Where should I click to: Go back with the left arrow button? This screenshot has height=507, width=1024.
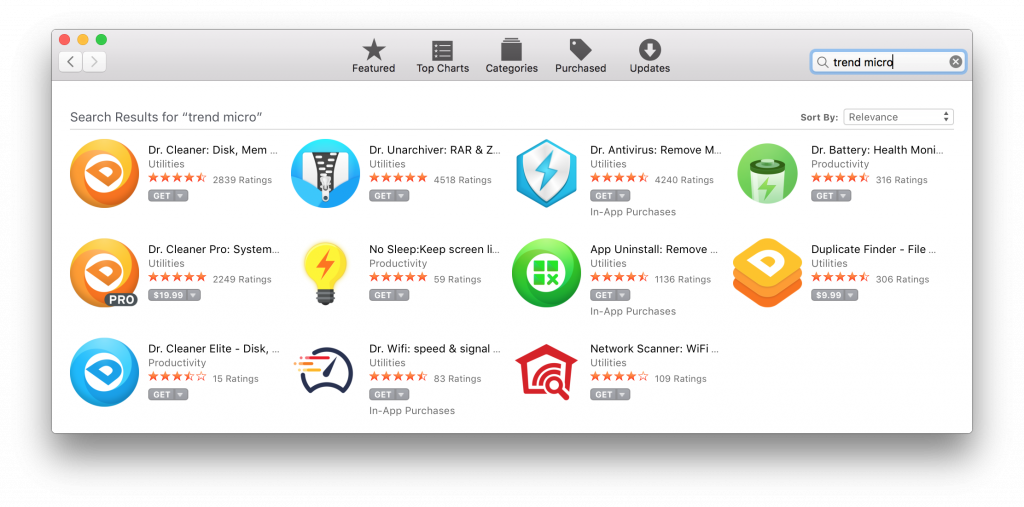point(71,62)
